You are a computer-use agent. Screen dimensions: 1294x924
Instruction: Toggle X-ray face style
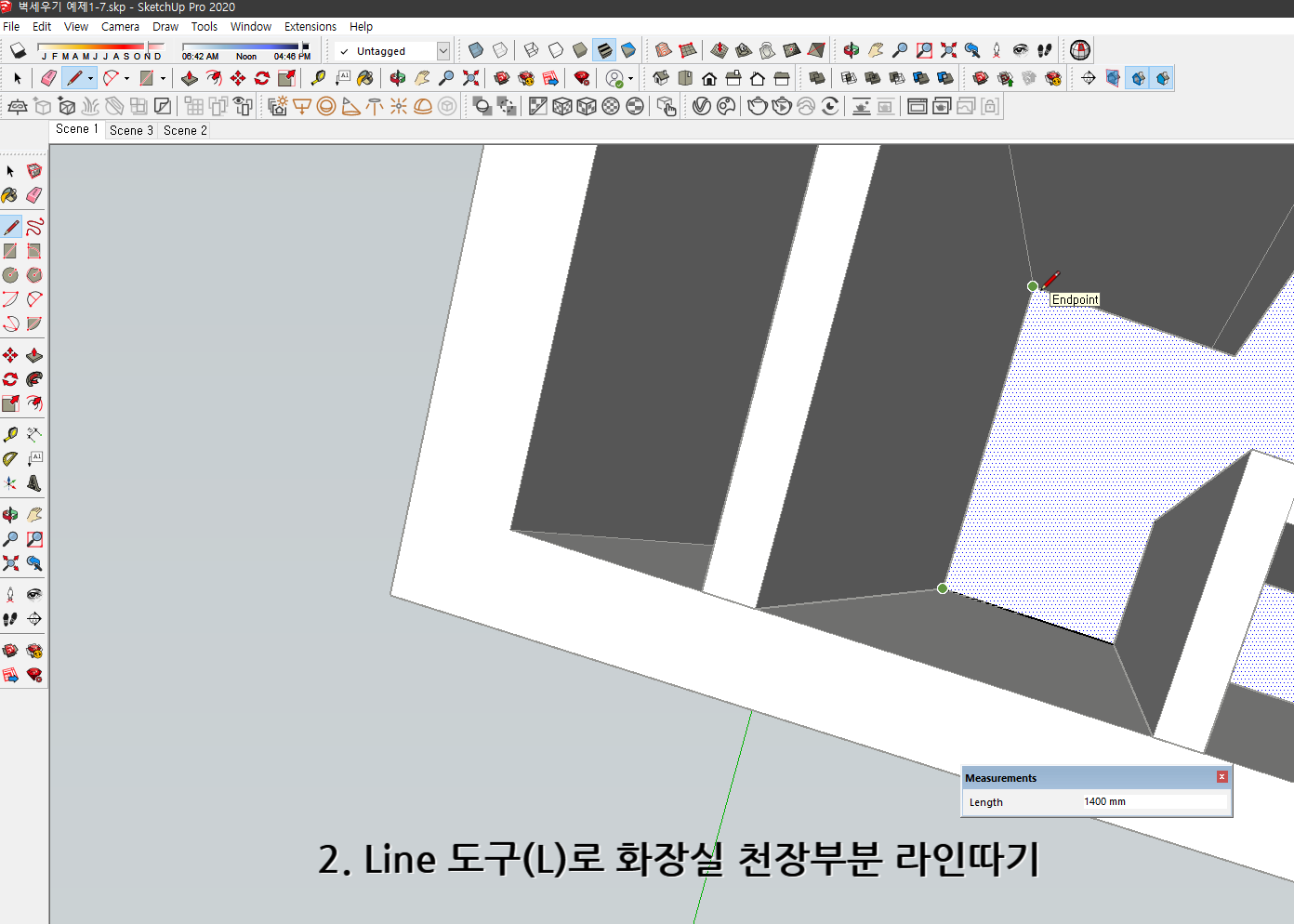(x=475, y=50)
